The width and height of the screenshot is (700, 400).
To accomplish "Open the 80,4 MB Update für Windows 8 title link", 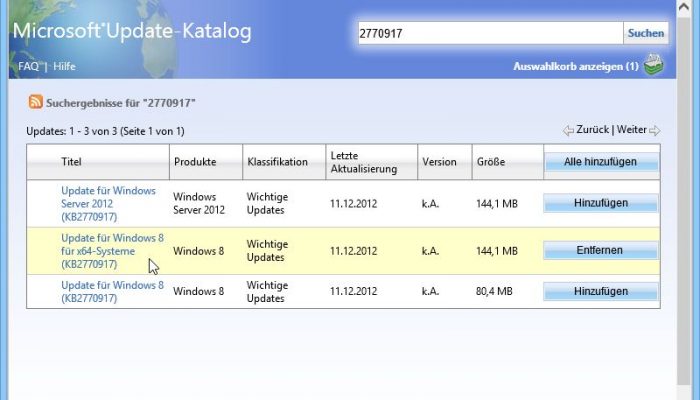I will (x=112, y=292).
